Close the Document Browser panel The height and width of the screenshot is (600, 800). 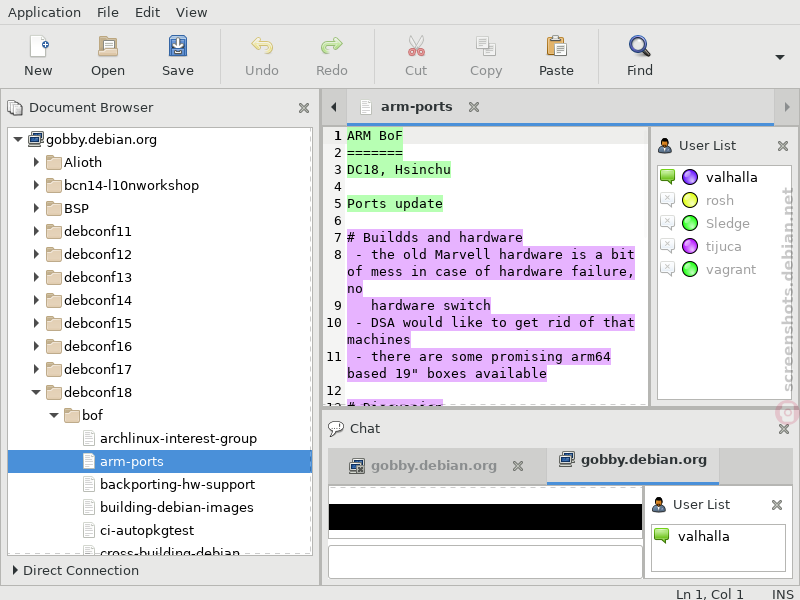click(304, 108)
